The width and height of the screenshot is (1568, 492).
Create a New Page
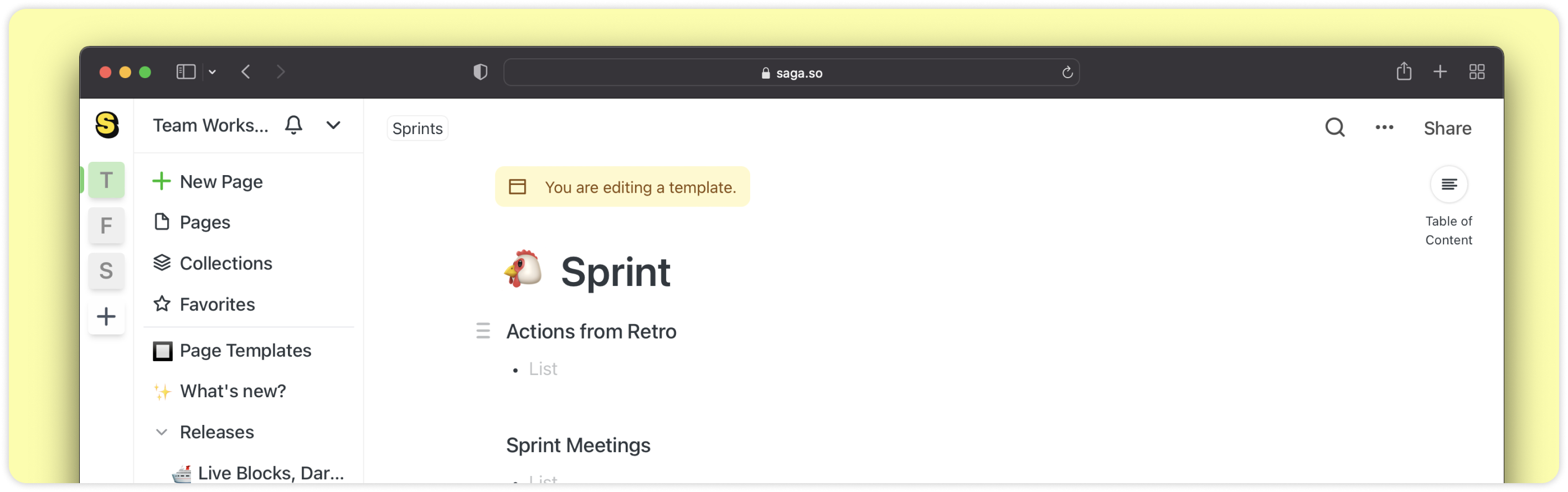click(x=220, y=182)
